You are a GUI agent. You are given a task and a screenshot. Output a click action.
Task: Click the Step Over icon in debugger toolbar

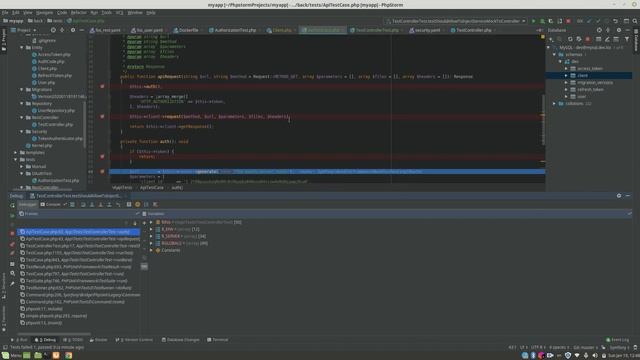(x=83, y=204)
